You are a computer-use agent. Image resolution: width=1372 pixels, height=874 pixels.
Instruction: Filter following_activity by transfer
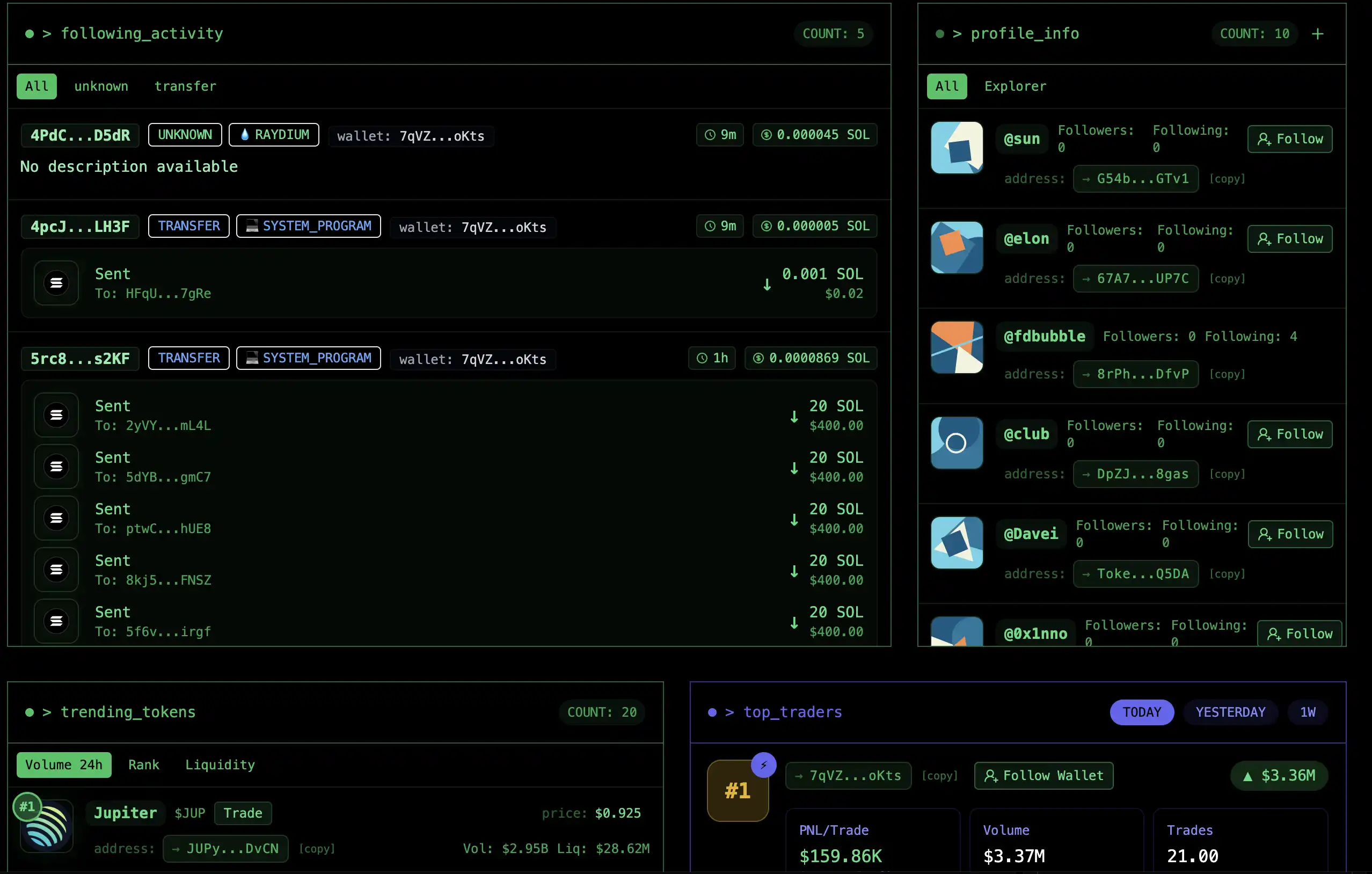tap(185, 86)
